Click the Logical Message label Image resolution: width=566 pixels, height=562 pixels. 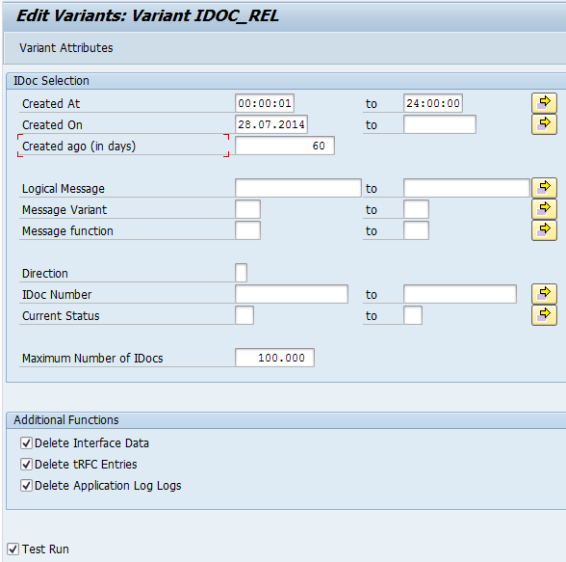(x=63, y=189)
